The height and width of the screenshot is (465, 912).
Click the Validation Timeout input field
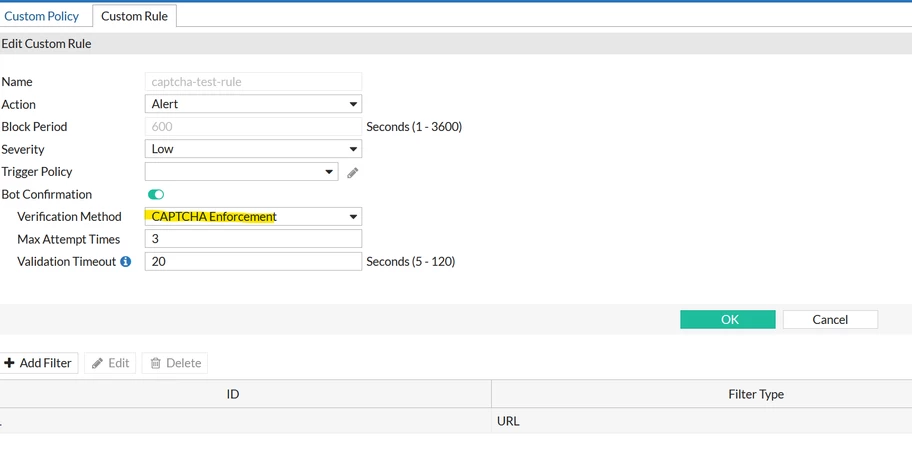253,261
